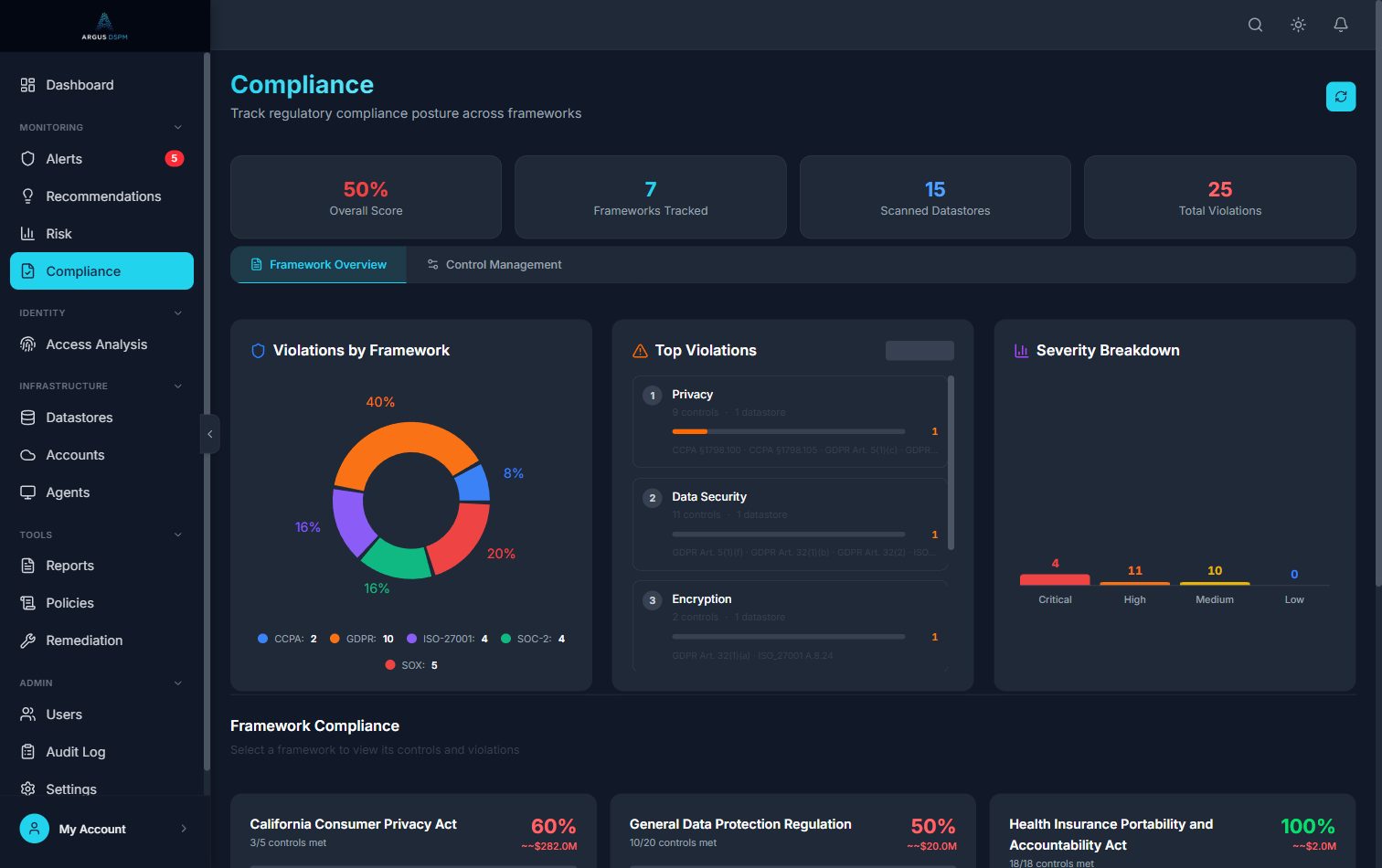Click the Users people icon
Viewport: 1382px width, 868px height.
(27, 715)
